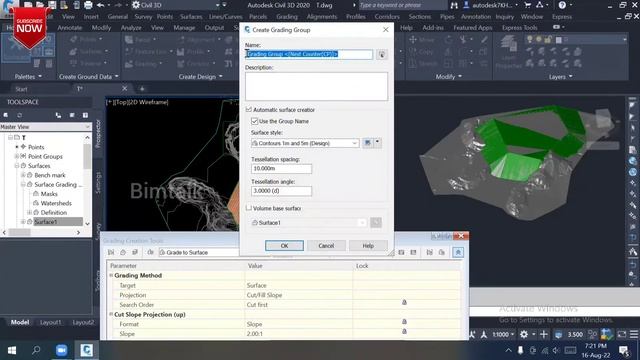Screen dimensions: 640x360
Task: Click the Tessellation spacing input field
Action: (x=281, y=169)
